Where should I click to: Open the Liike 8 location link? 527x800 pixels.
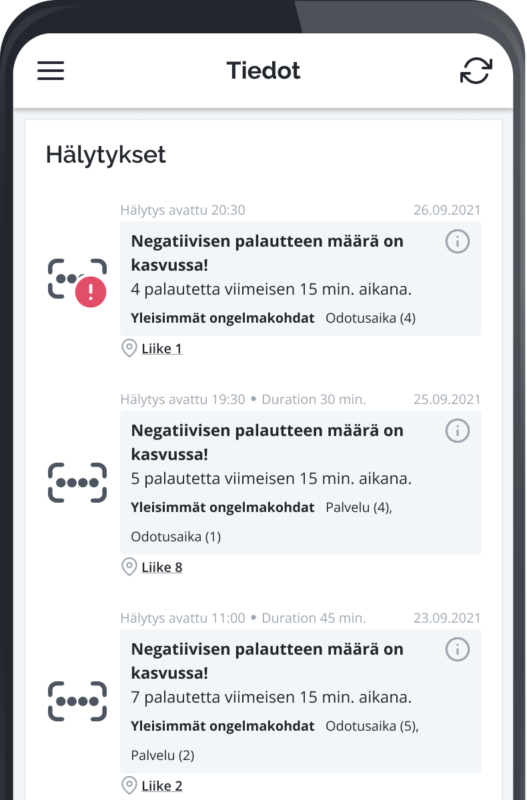[x=162, y=567]
